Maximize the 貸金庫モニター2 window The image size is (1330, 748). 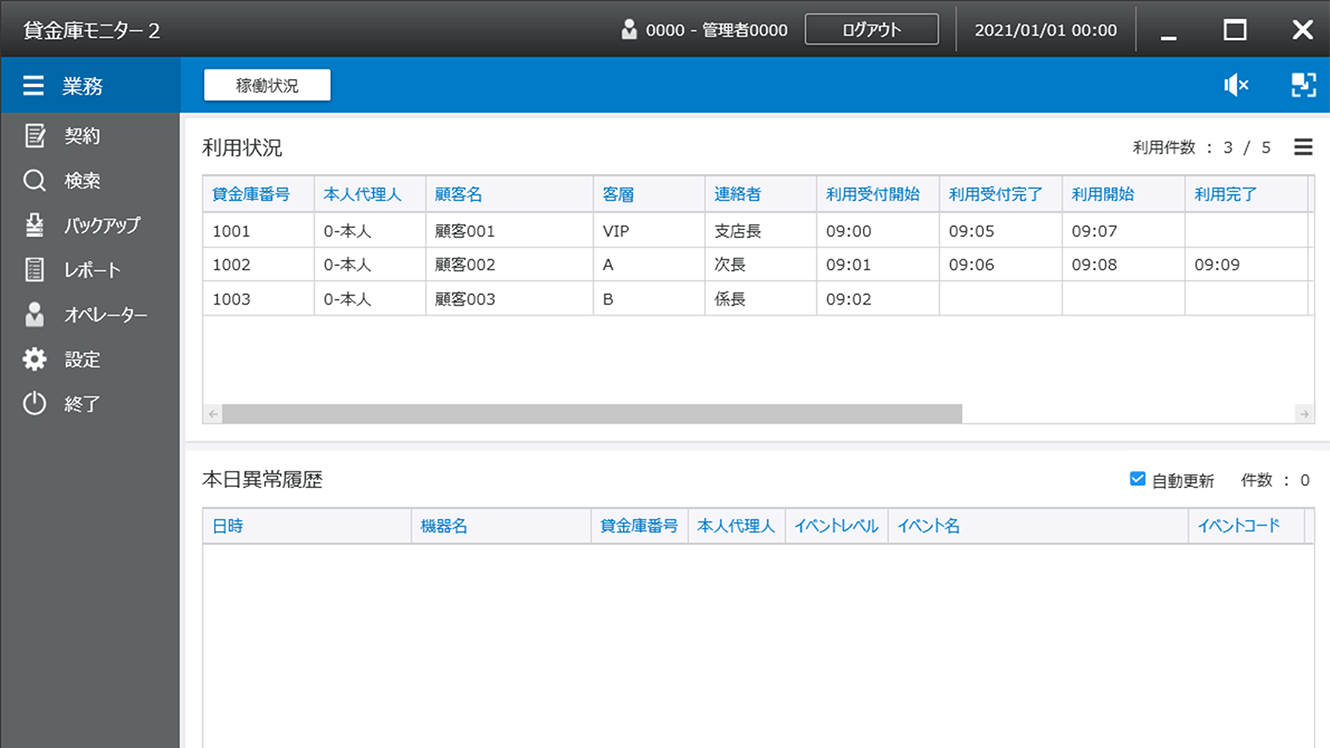click(1235, 30)
